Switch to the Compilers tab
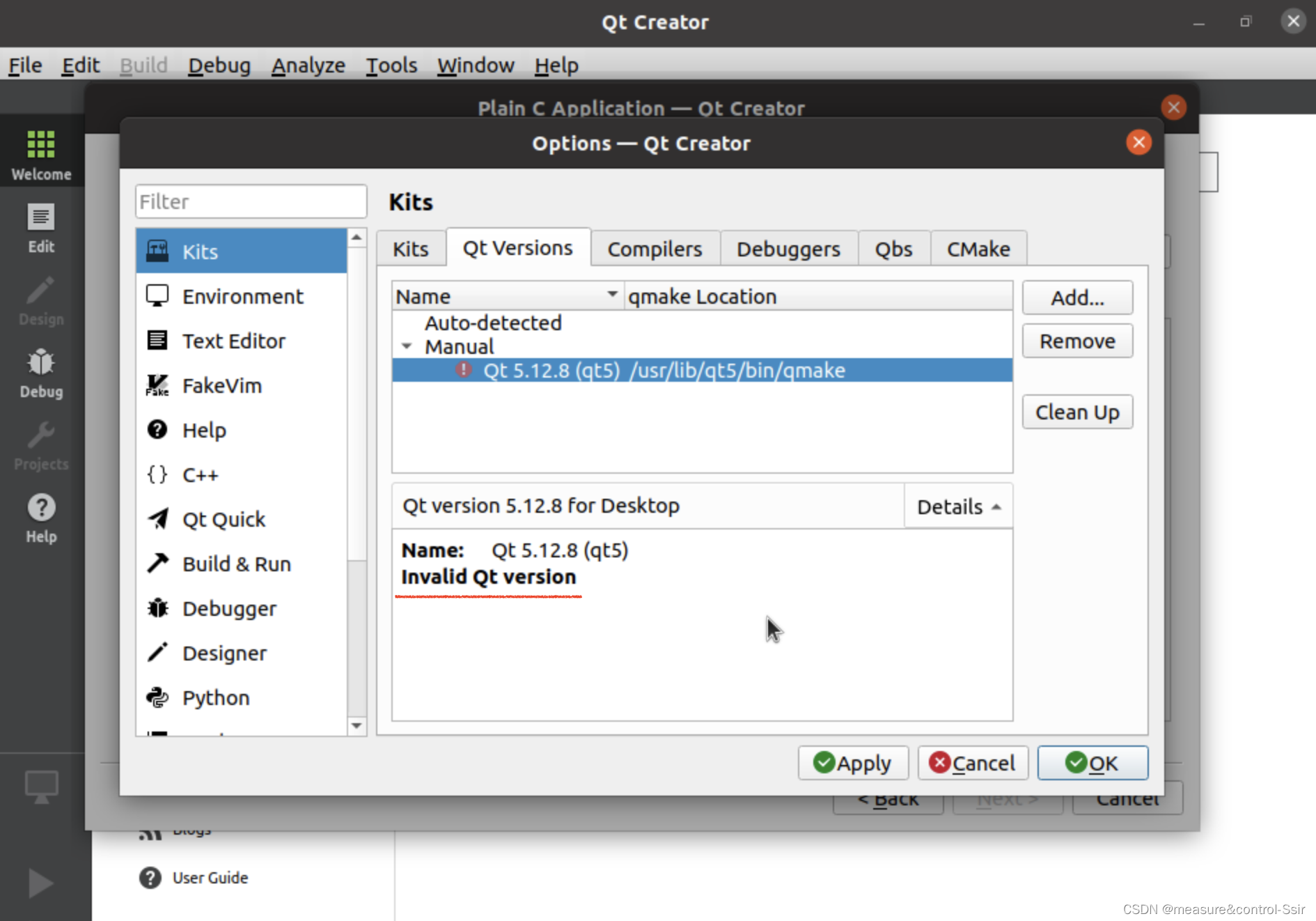Screen dimensions: 1316x921 (x=655, y=248)
